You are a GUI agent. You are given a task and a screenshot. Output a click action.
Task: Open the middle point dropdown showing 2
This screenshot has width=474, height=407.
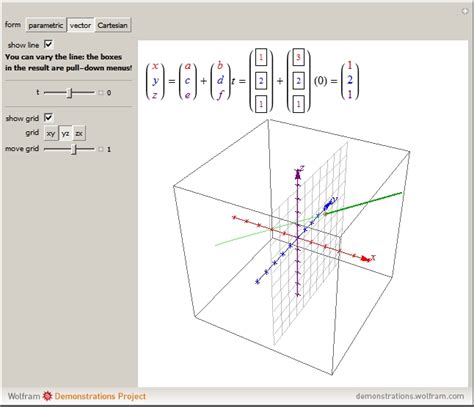coord(261,81)
